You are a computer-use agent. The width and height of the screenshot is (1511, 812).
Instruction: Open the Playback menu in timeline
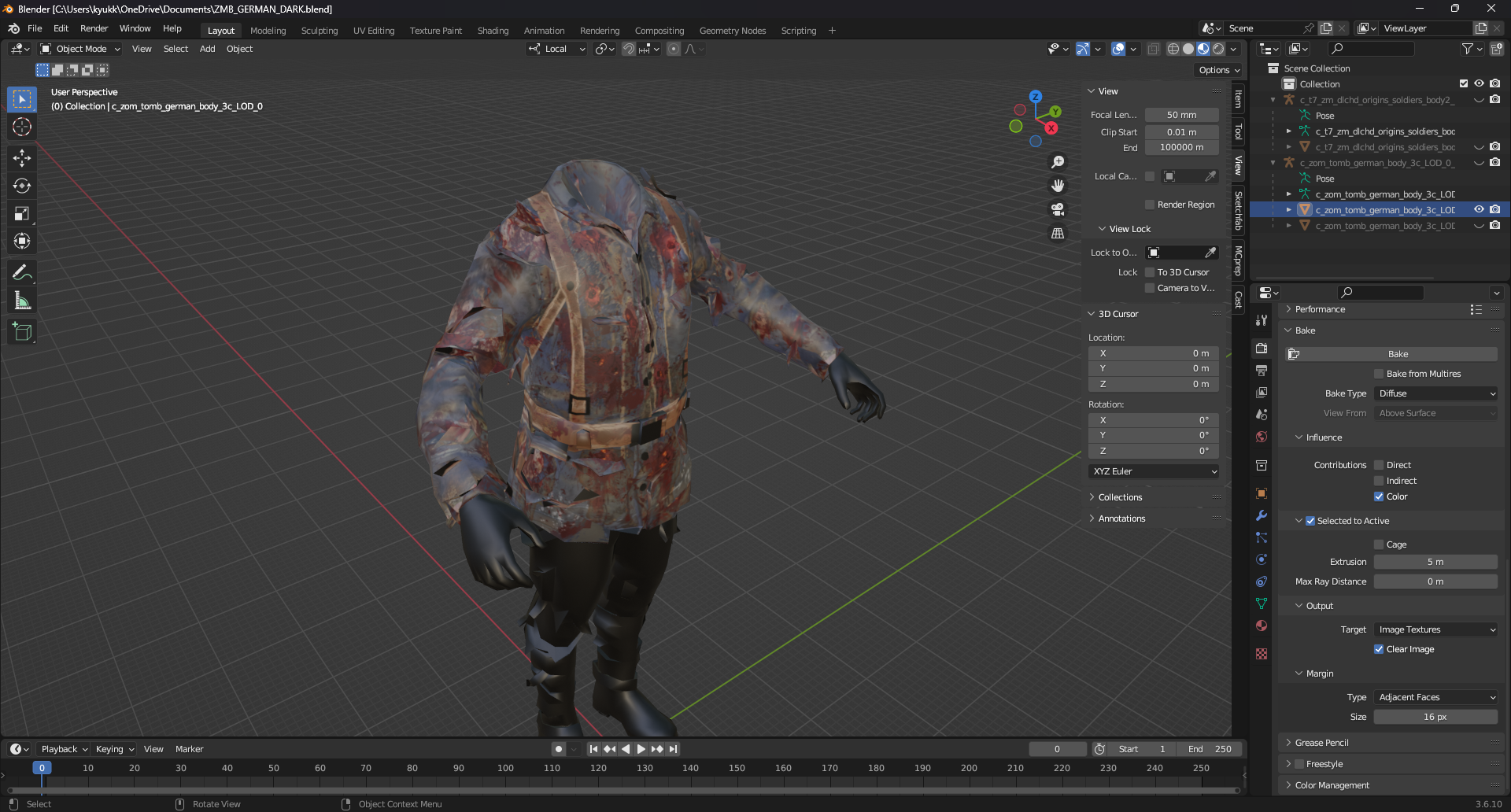(x=64, y=749)
